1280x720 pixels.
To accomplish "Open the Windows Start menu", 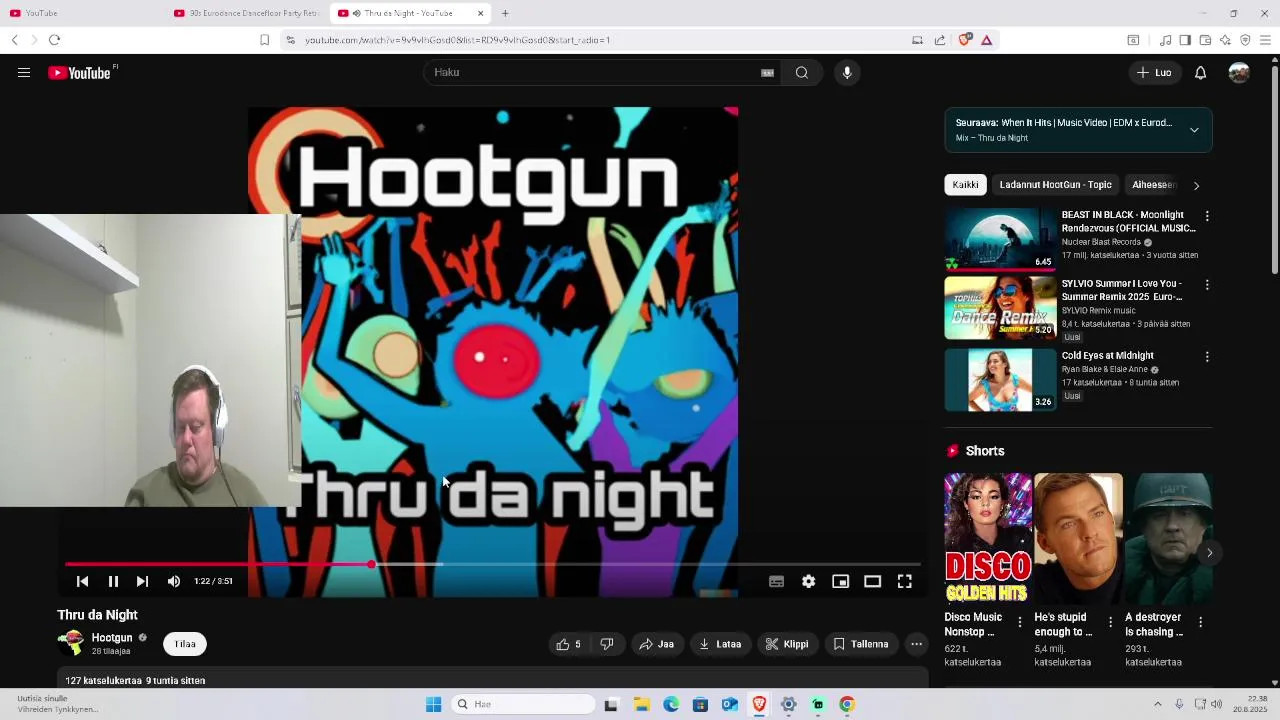I will 433,704.
